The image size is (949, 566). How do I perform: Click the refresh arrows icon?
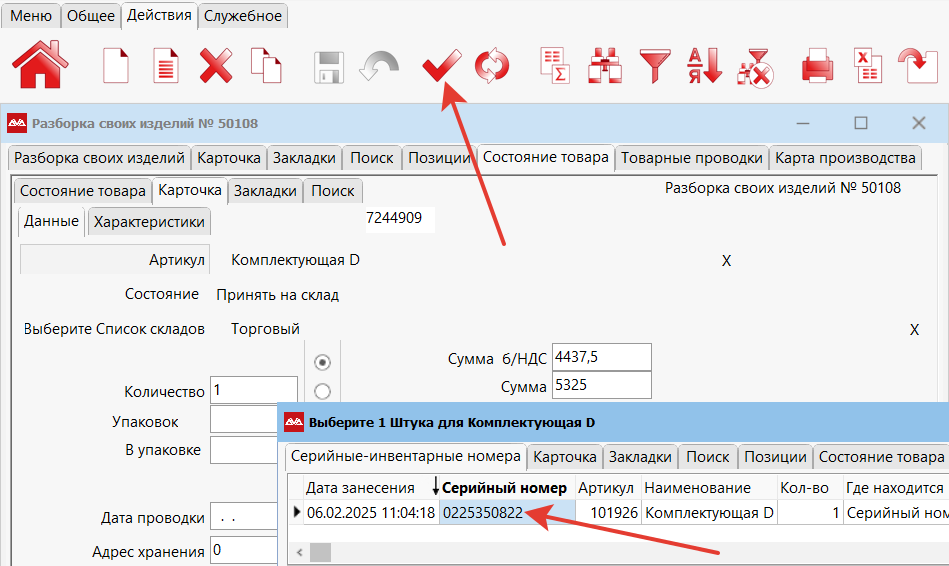(x=491, y=67)
